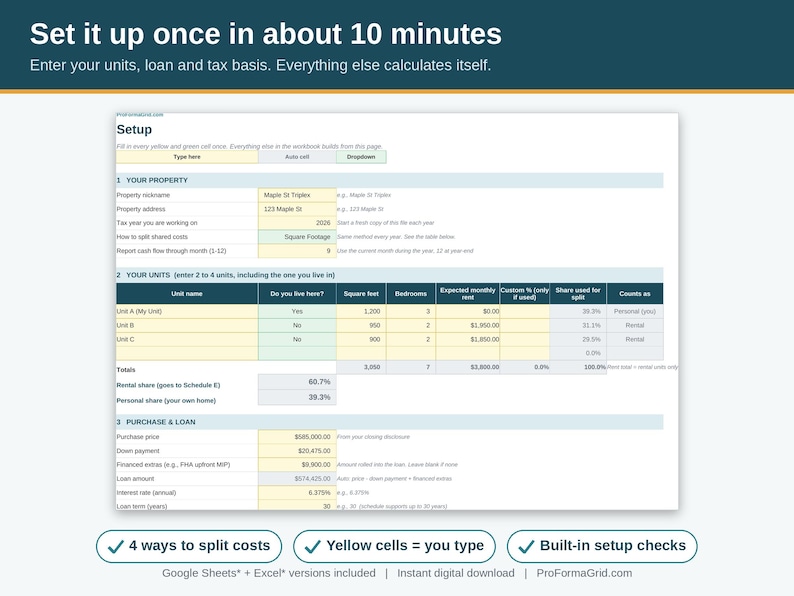The image size is (794, 596).
Task: Click Unit A square feet cell 1,200
Action: [361, 311]
